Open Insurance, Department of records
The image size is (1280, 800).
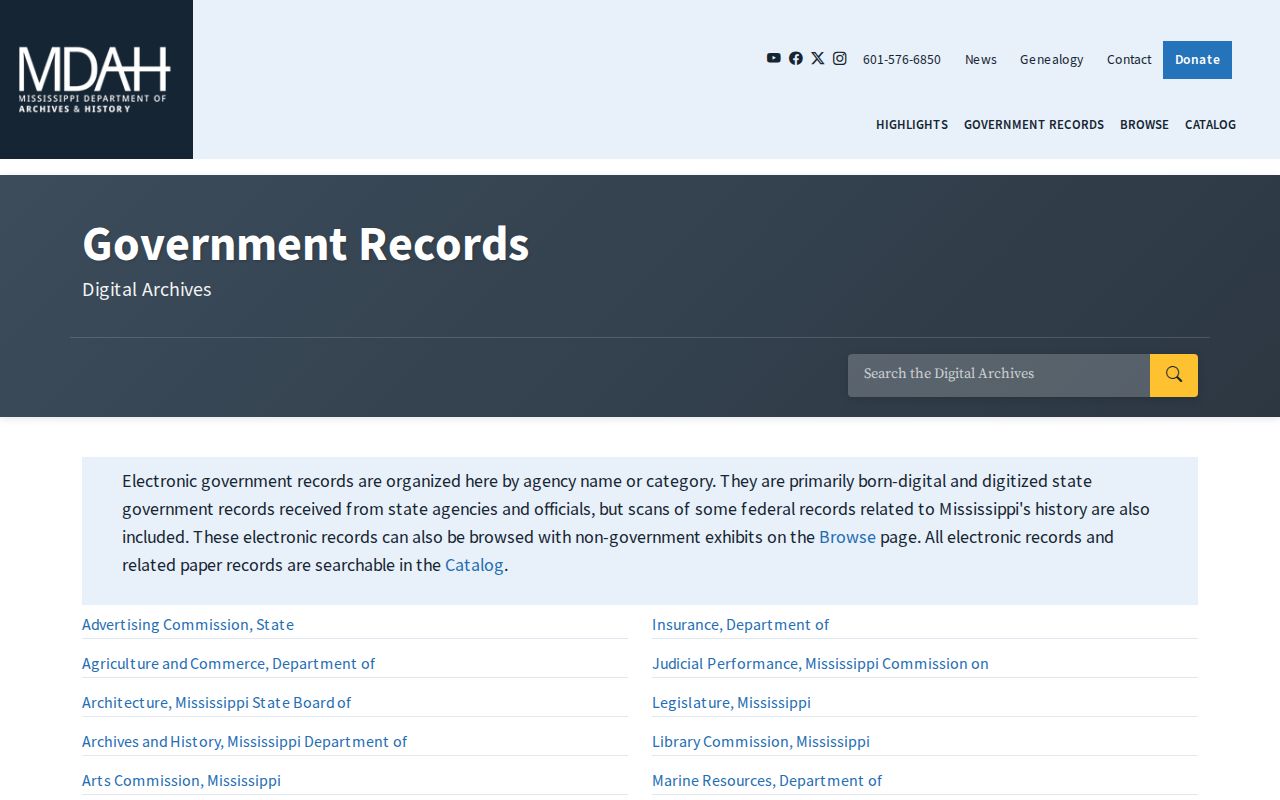pos(741,624)
